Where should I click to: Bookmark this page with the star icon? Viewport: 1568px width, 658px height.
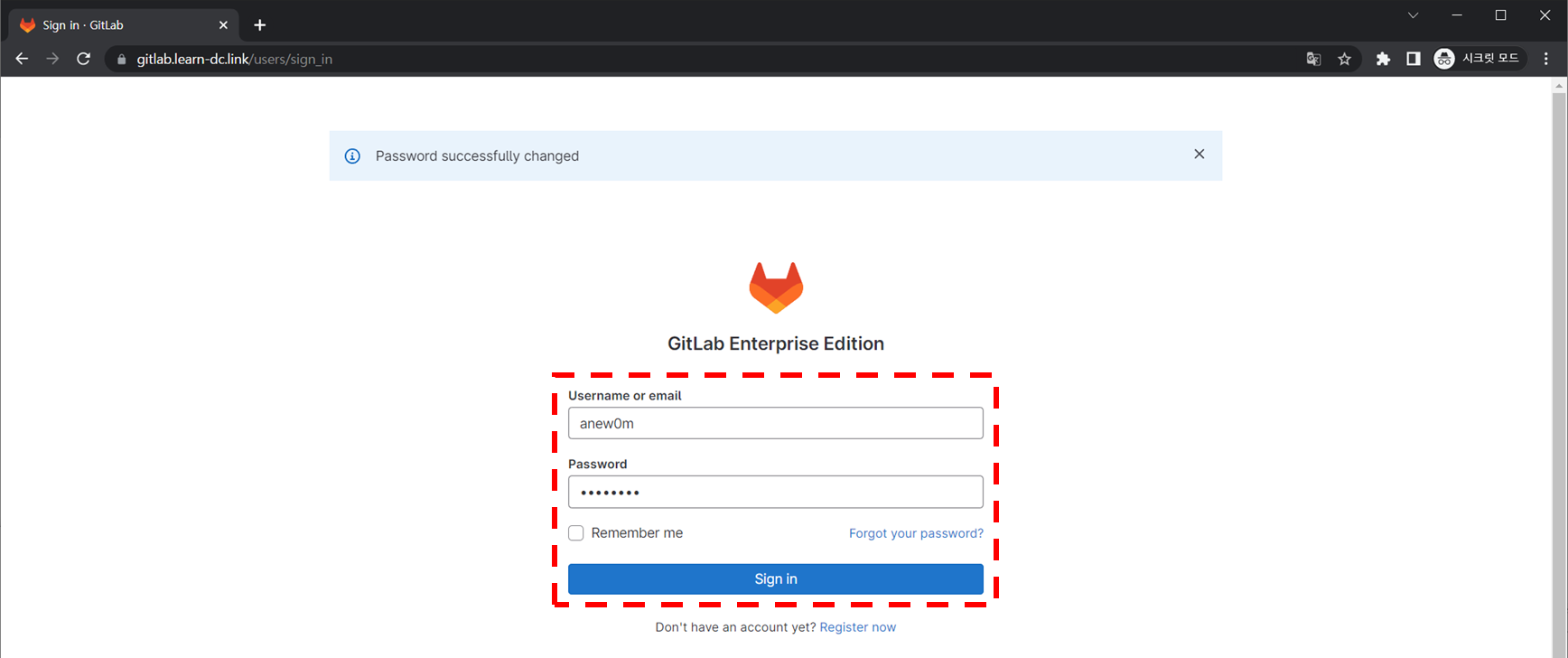coord(1344,59)
